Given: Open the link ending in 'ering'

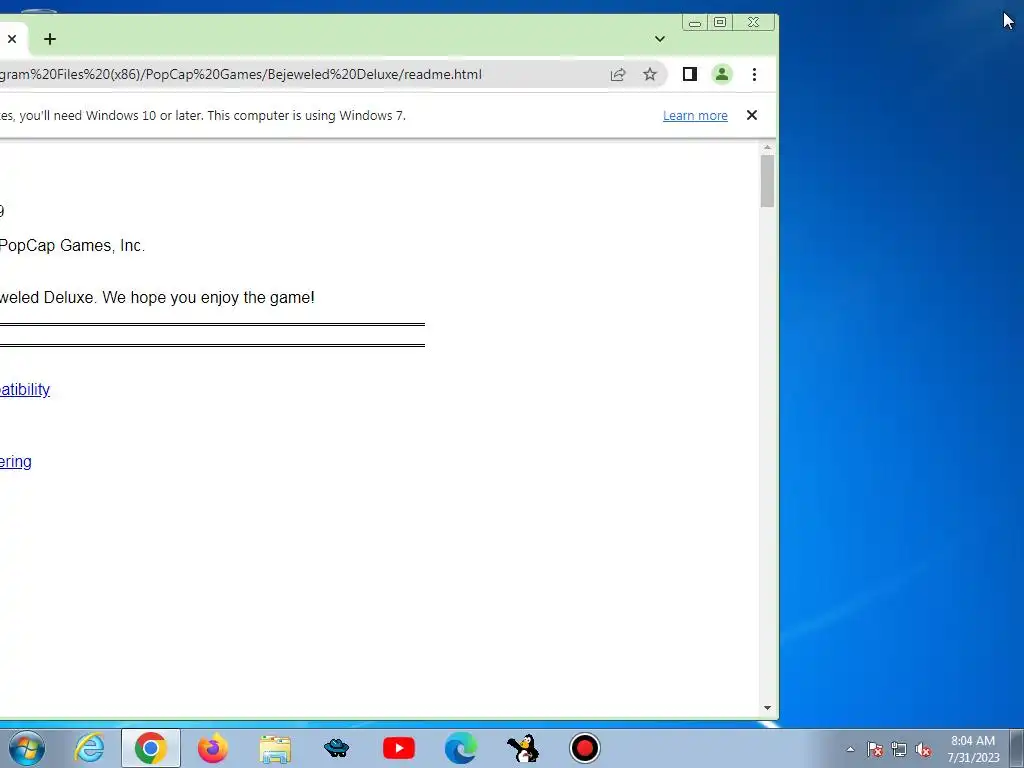Looking at the screenshot, I should pyautogui.click(x=16, y=462).
